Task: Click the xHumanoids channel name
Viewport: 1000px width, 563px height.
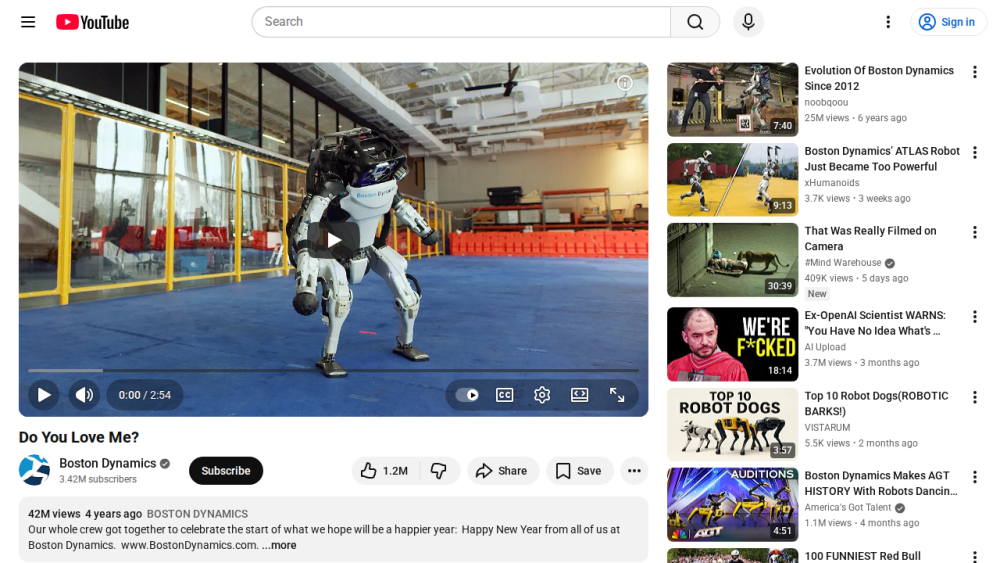Action: (x=832, y=182)
